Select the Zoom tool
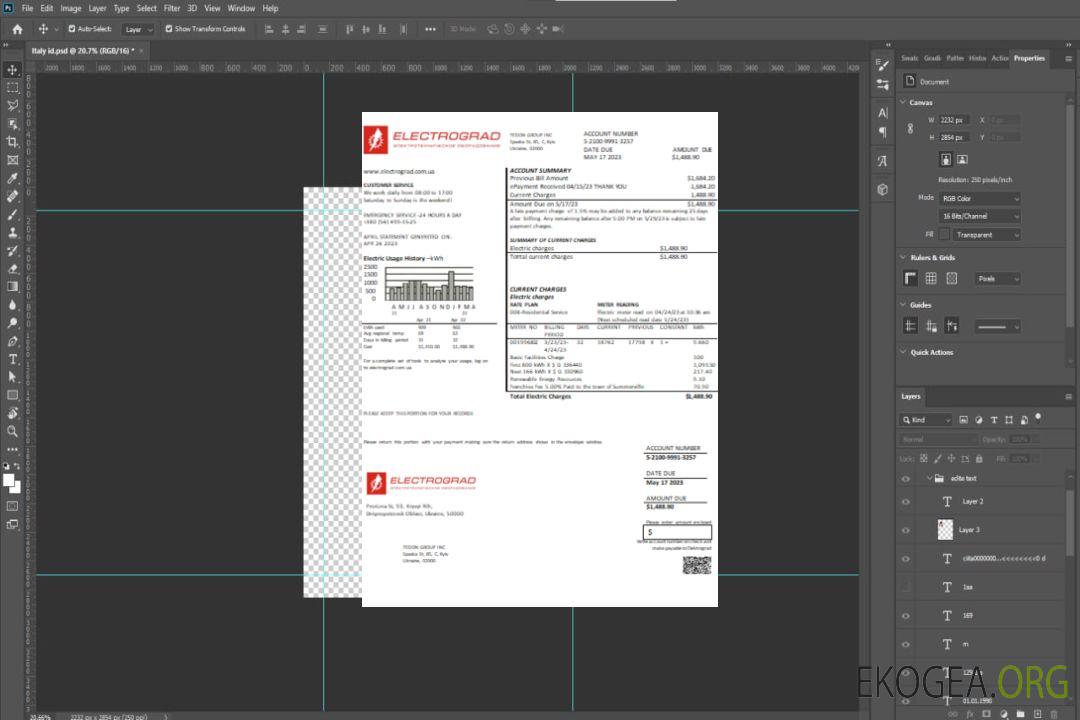Image resolution: width=1080 pixels, height=720 pixels. tap(13, 431)
